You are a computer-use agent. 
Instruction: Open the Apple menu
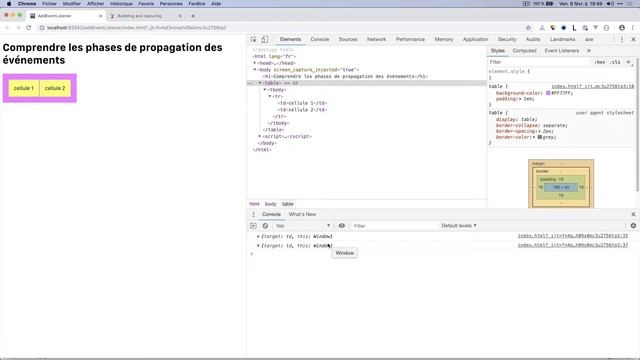tap(9, 4)
